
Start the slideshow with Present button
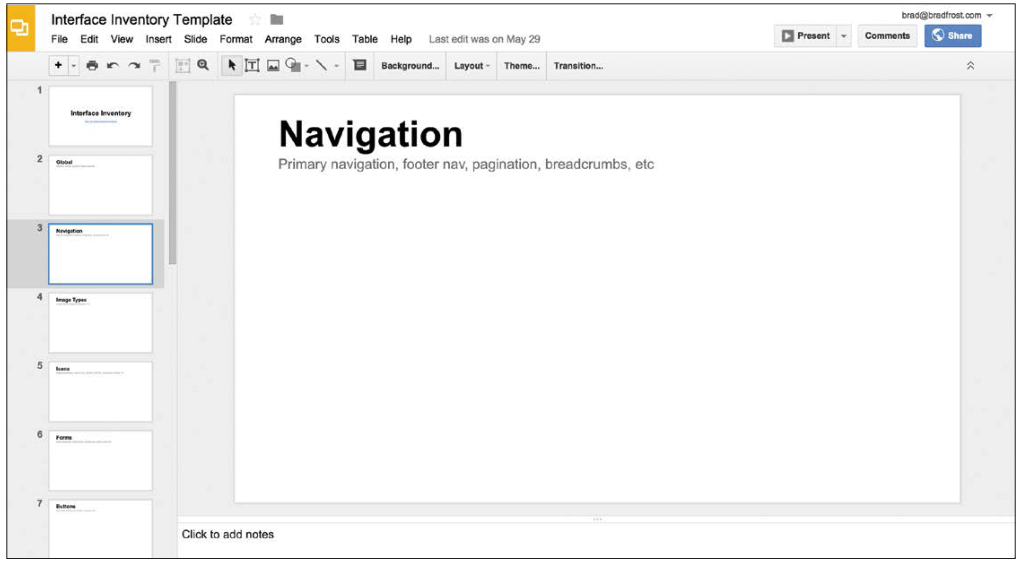pos(806,36)
